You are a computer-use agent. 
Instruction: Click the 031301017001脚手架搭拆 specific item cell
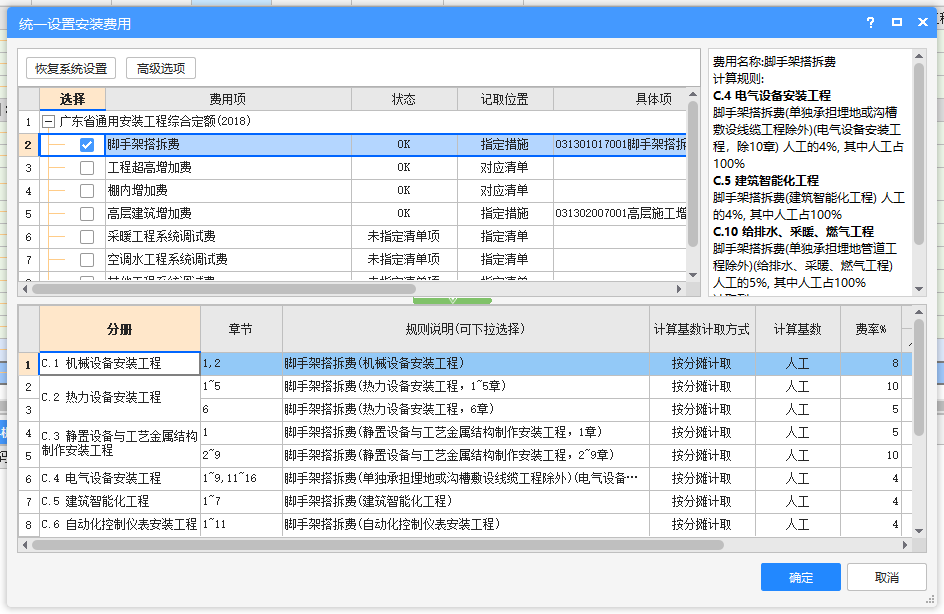(x=620, y=144)
